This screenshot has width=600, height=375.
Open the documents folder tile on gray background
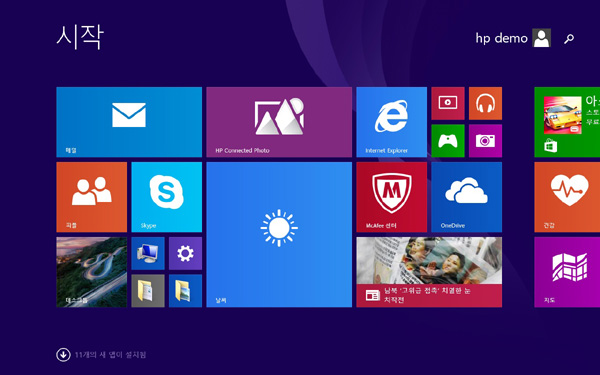click(148, 291)
